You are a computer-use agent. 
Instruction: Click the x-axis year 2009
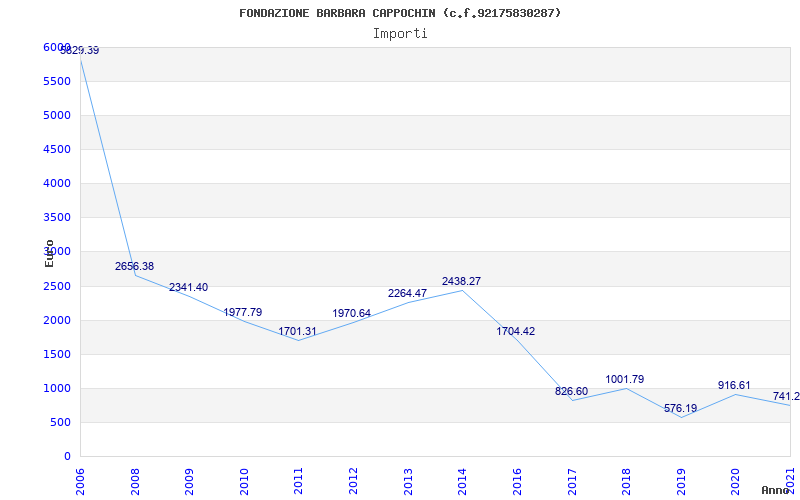pyautogui.click(x=189, y=481)
